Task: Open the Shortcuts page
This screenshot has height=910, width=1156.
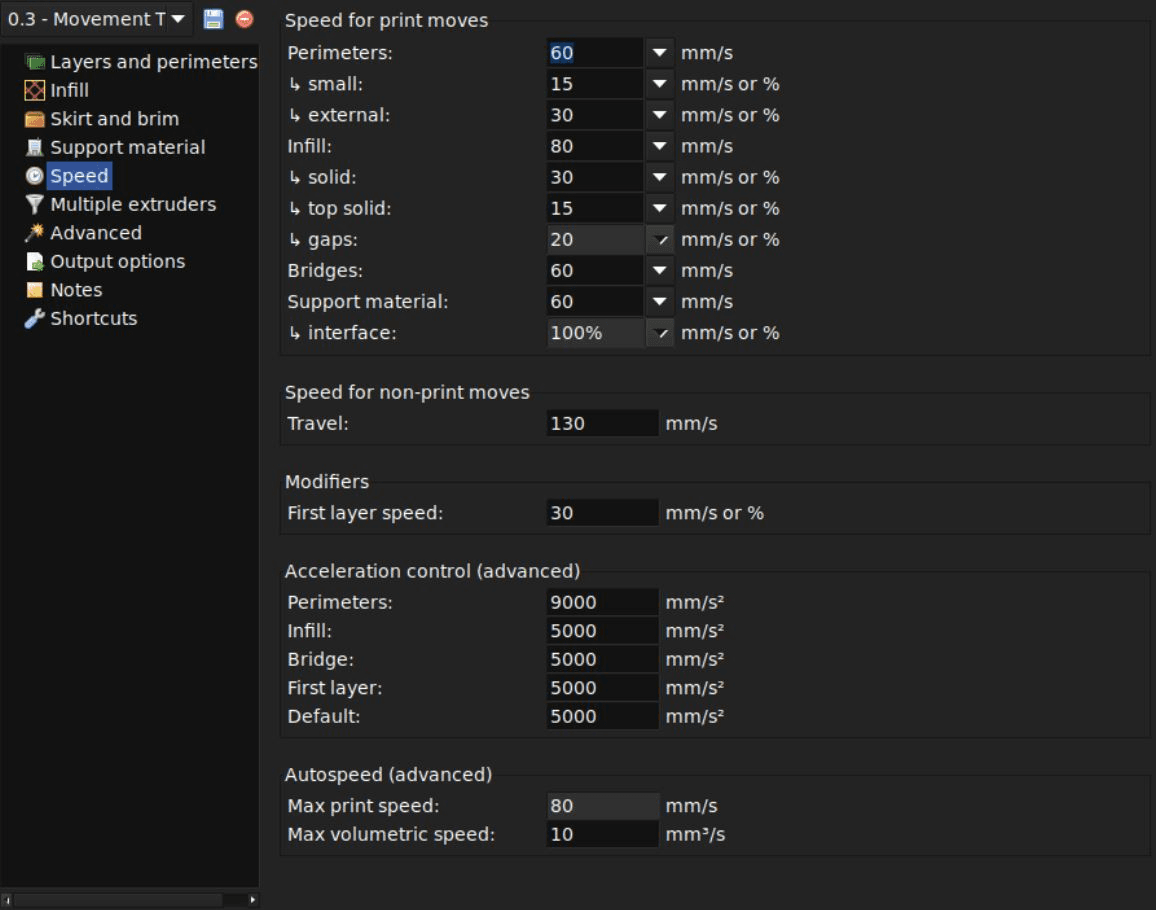Action: click(94, 319)
